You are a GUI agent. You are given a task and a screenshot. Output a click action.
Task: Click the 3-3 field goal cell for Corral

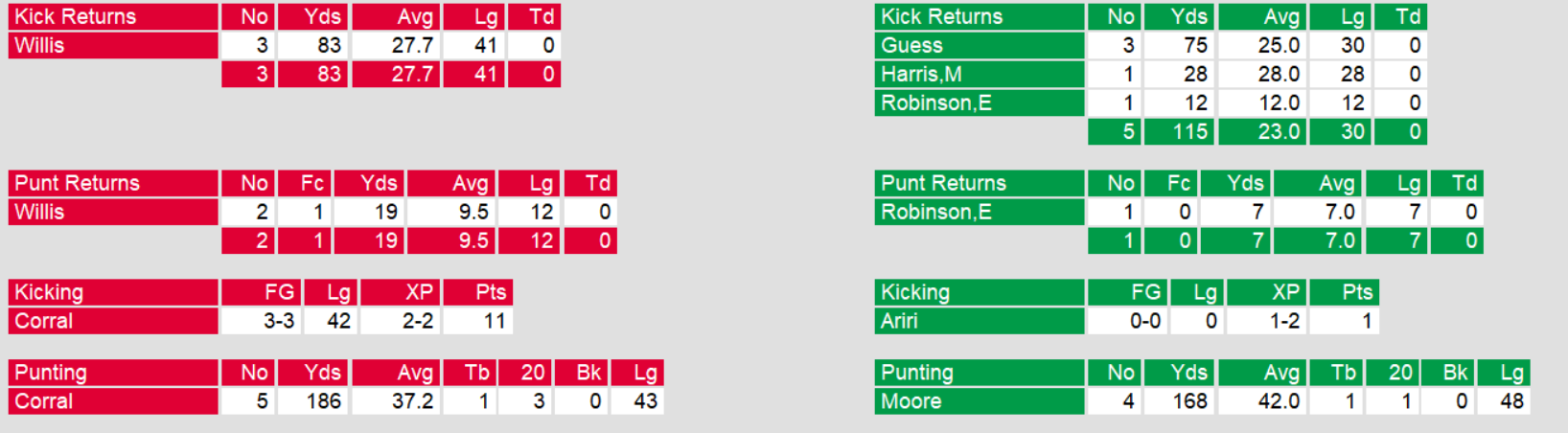262,321
